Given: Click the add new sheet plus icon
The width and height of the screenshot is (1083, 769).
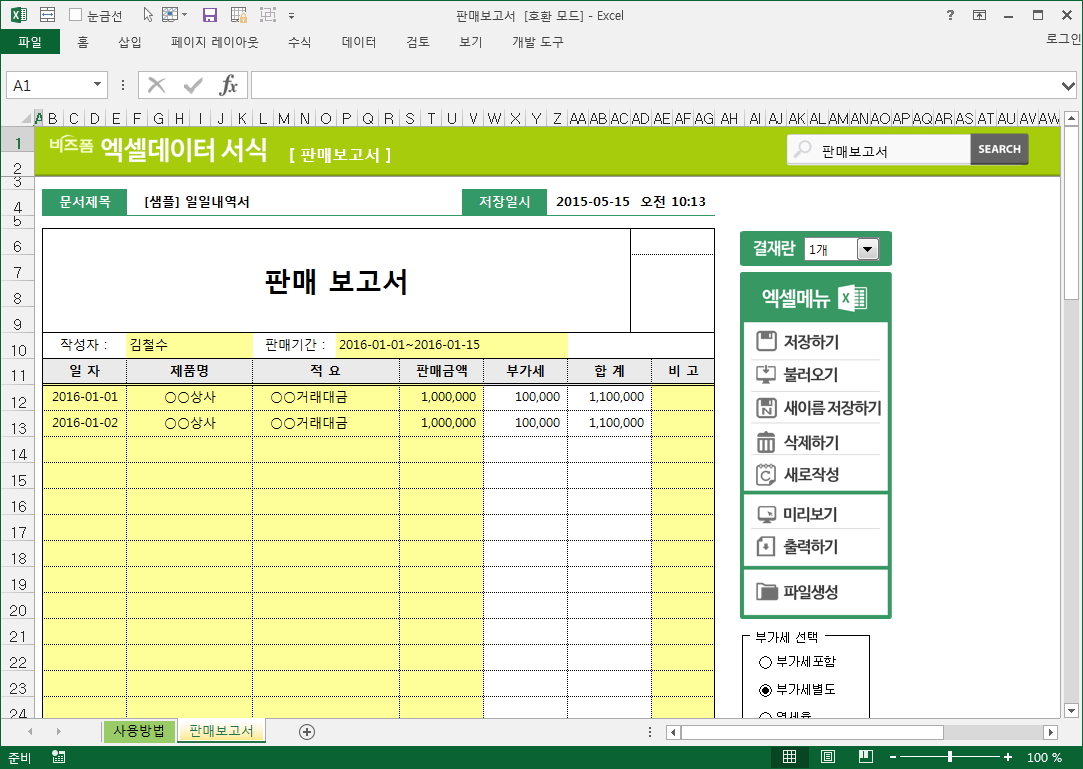Looking at the screenshot, I should 307,731.
